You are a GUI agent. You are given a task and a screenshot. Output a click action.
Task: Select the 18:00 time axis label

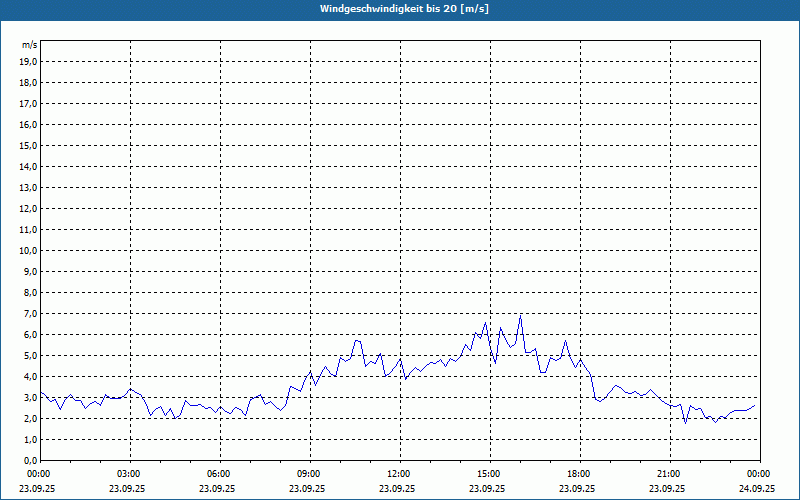click(579, 474)
